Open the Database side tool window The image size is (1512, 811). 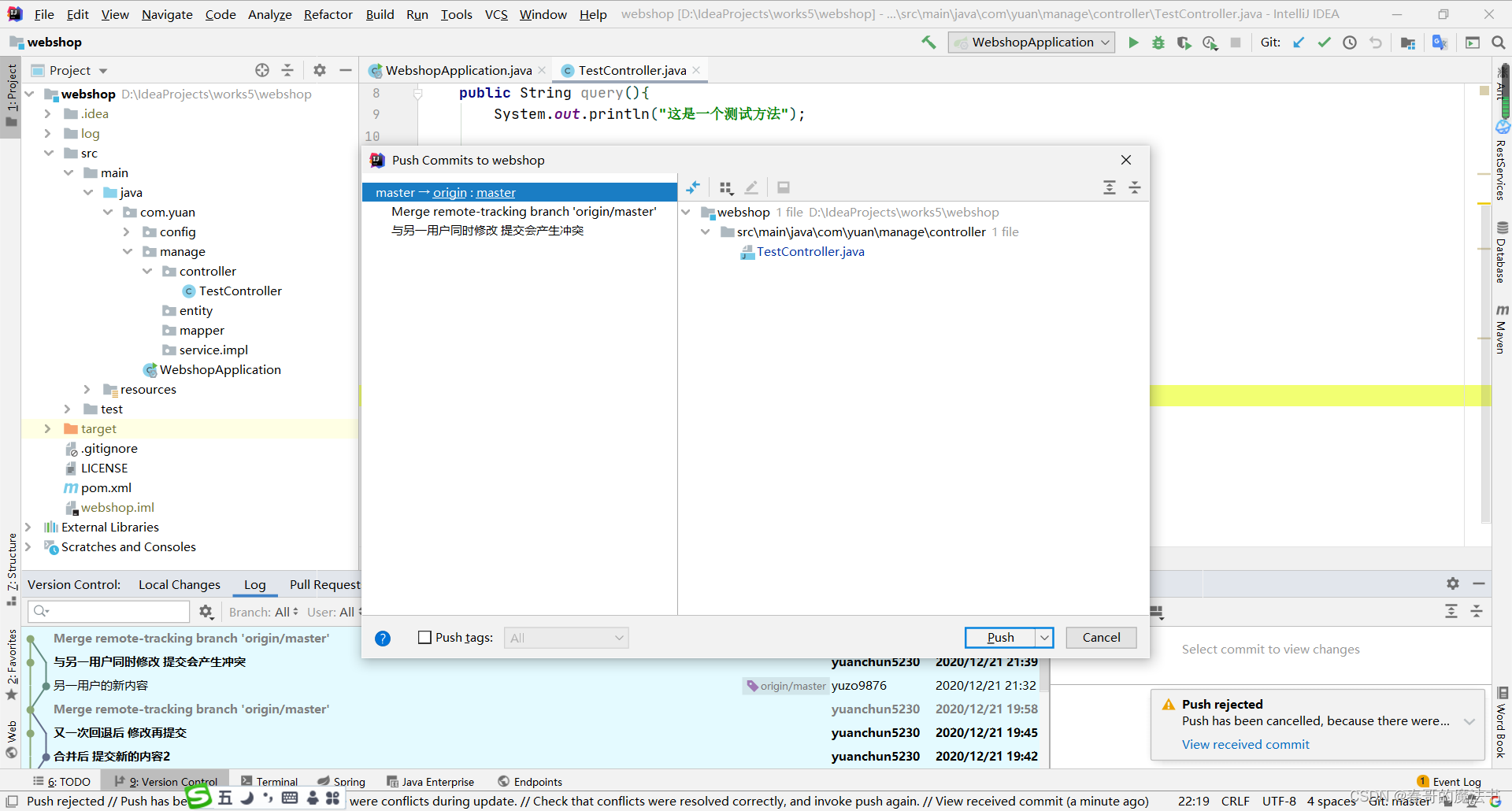coord(1502,254)
